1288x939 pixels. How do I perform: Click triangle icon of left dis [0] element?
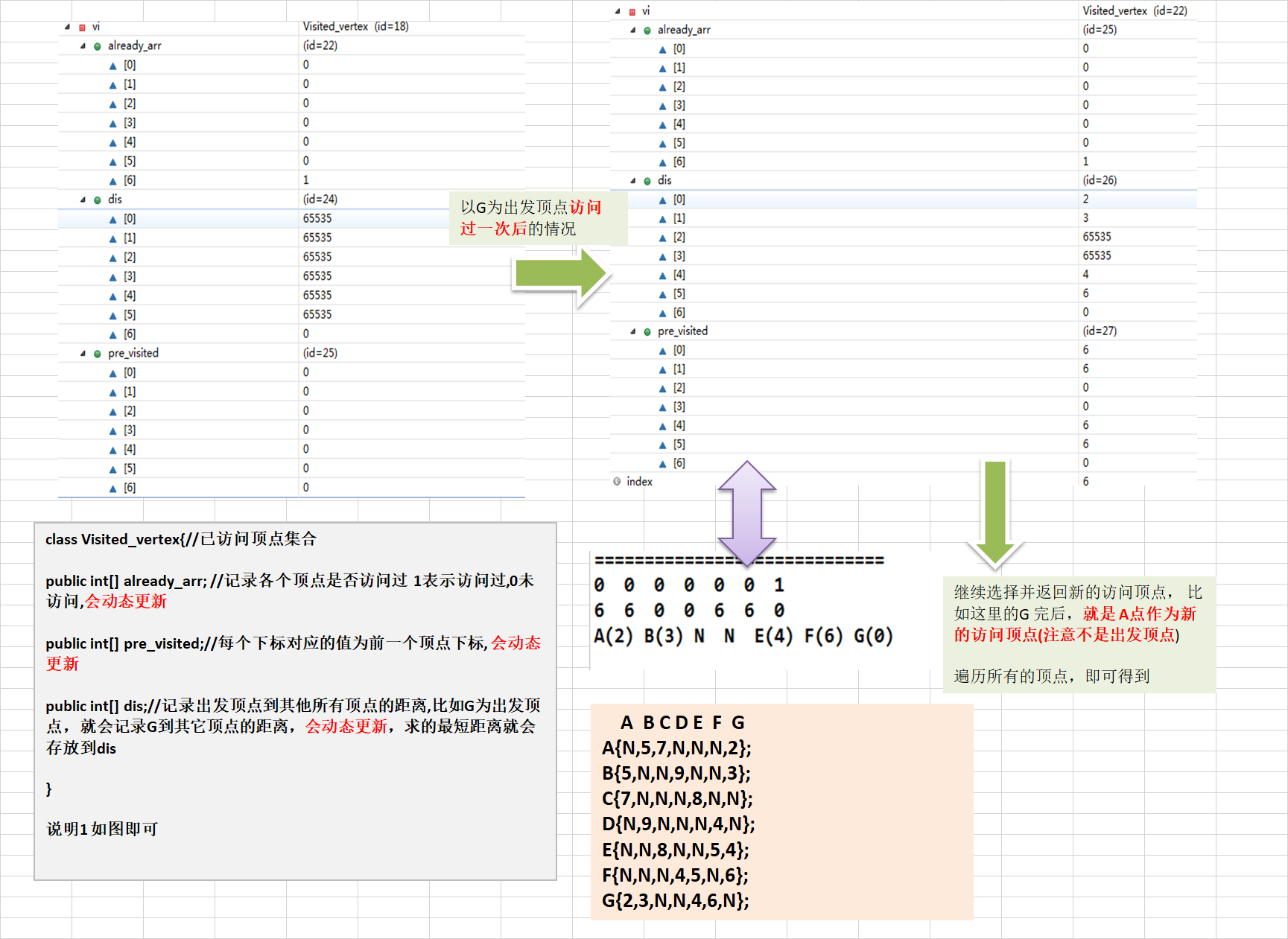pos(113,220)
